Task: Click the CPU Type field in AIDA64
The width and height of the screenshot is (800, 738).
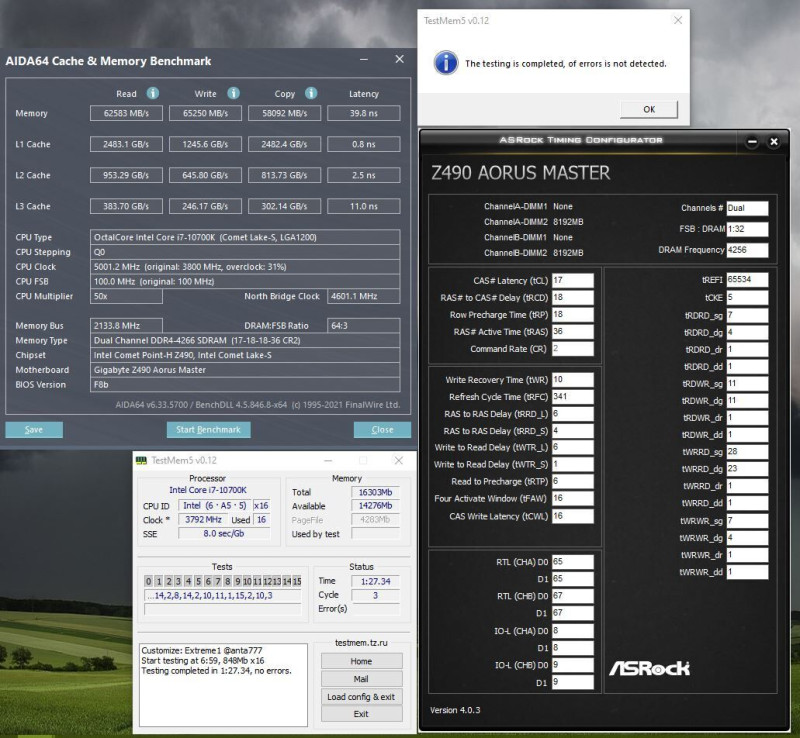Action: (245, 237)
